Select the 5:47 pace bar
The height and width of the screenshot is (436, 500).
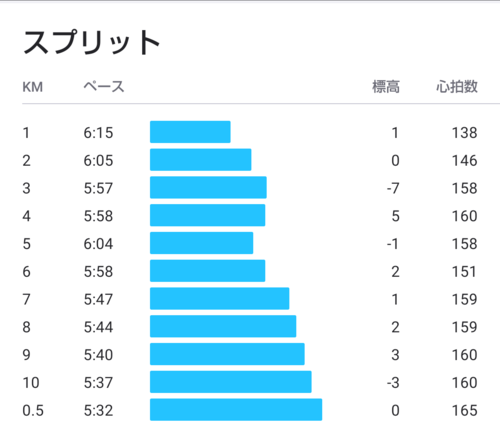(x=219, y=298)
